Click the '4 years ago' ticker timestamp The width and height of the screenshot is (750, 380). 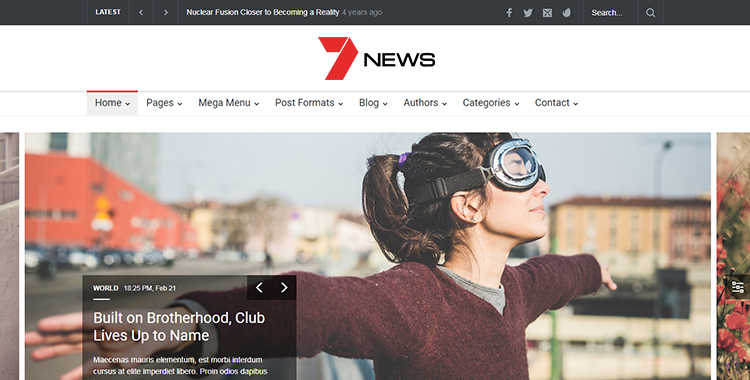tap(362, 12)
